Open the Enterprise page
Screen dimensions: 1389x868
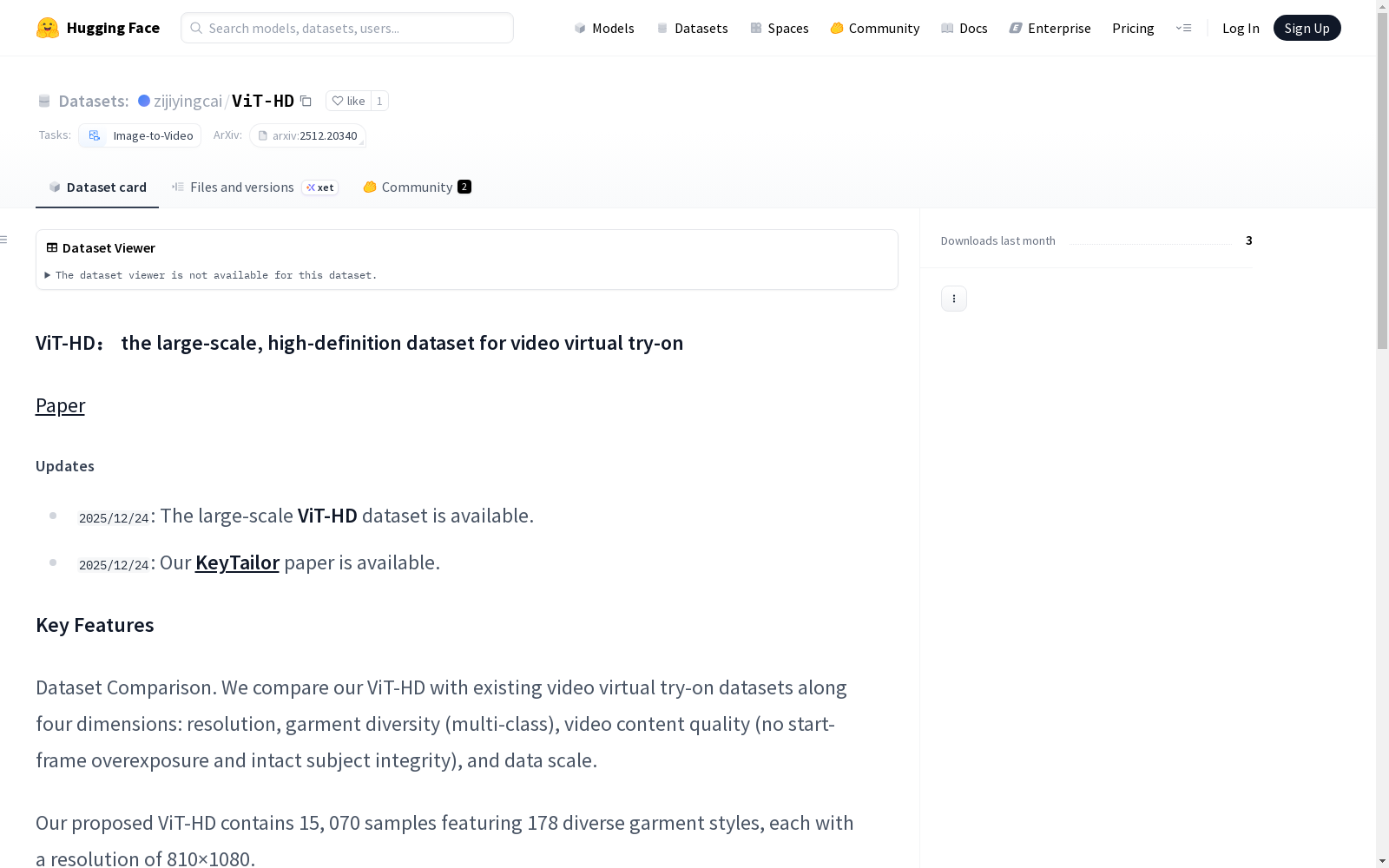pos(1050,28)
